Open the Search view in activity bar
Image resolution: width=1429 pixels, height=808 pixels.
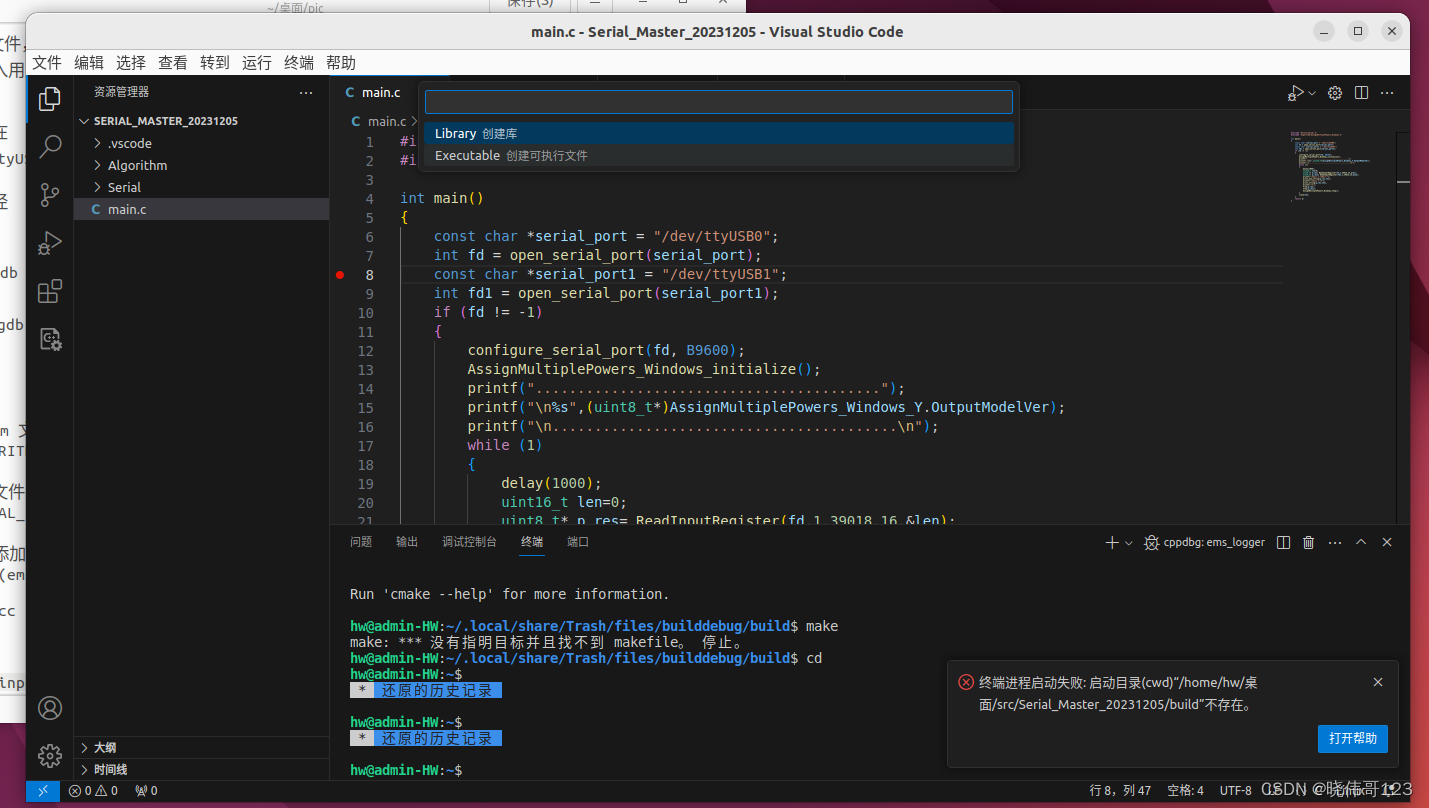pos(50,147)
